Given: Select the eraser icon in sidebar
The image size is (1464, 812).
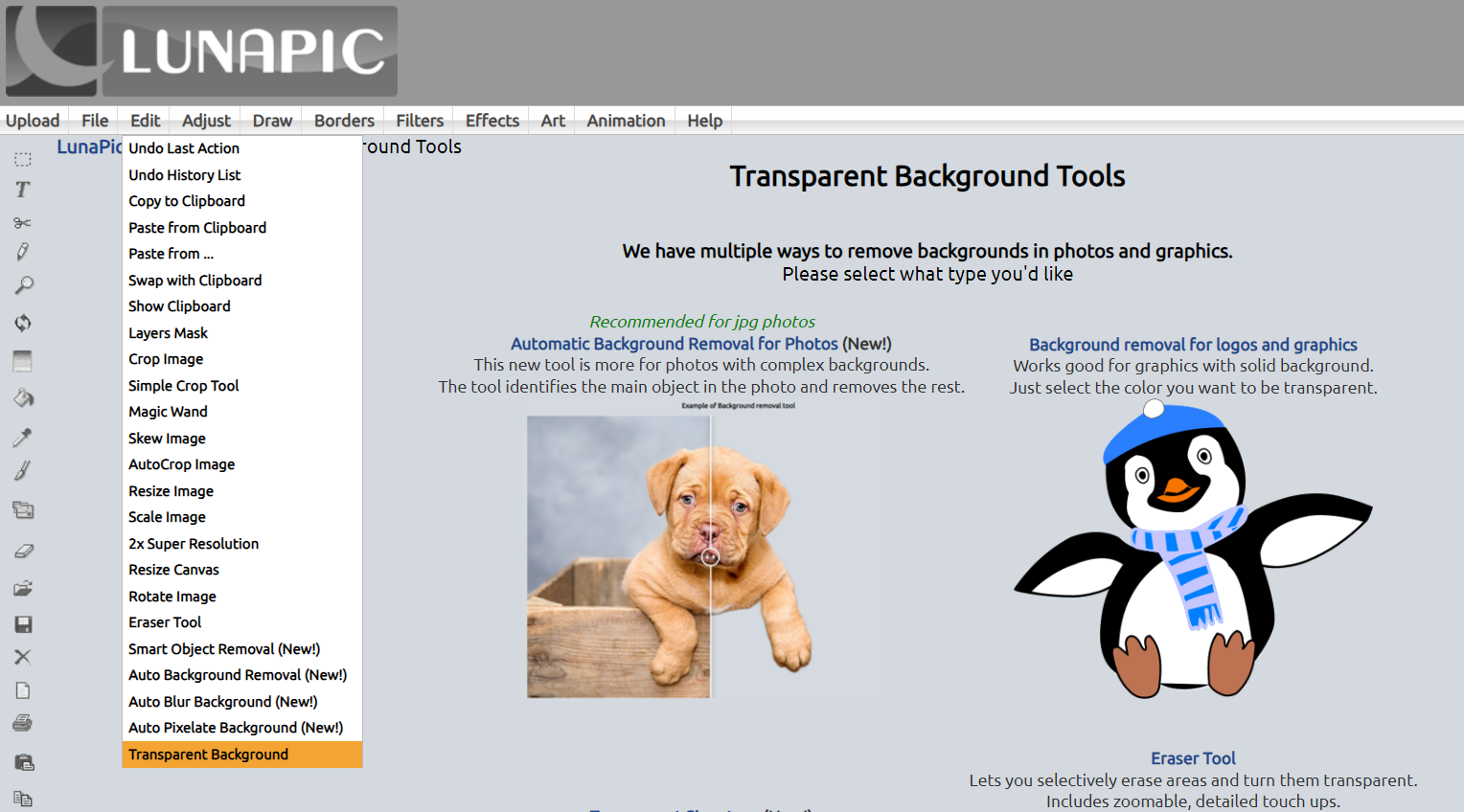Looking at the screenshot, I should [x=23, y=551].
